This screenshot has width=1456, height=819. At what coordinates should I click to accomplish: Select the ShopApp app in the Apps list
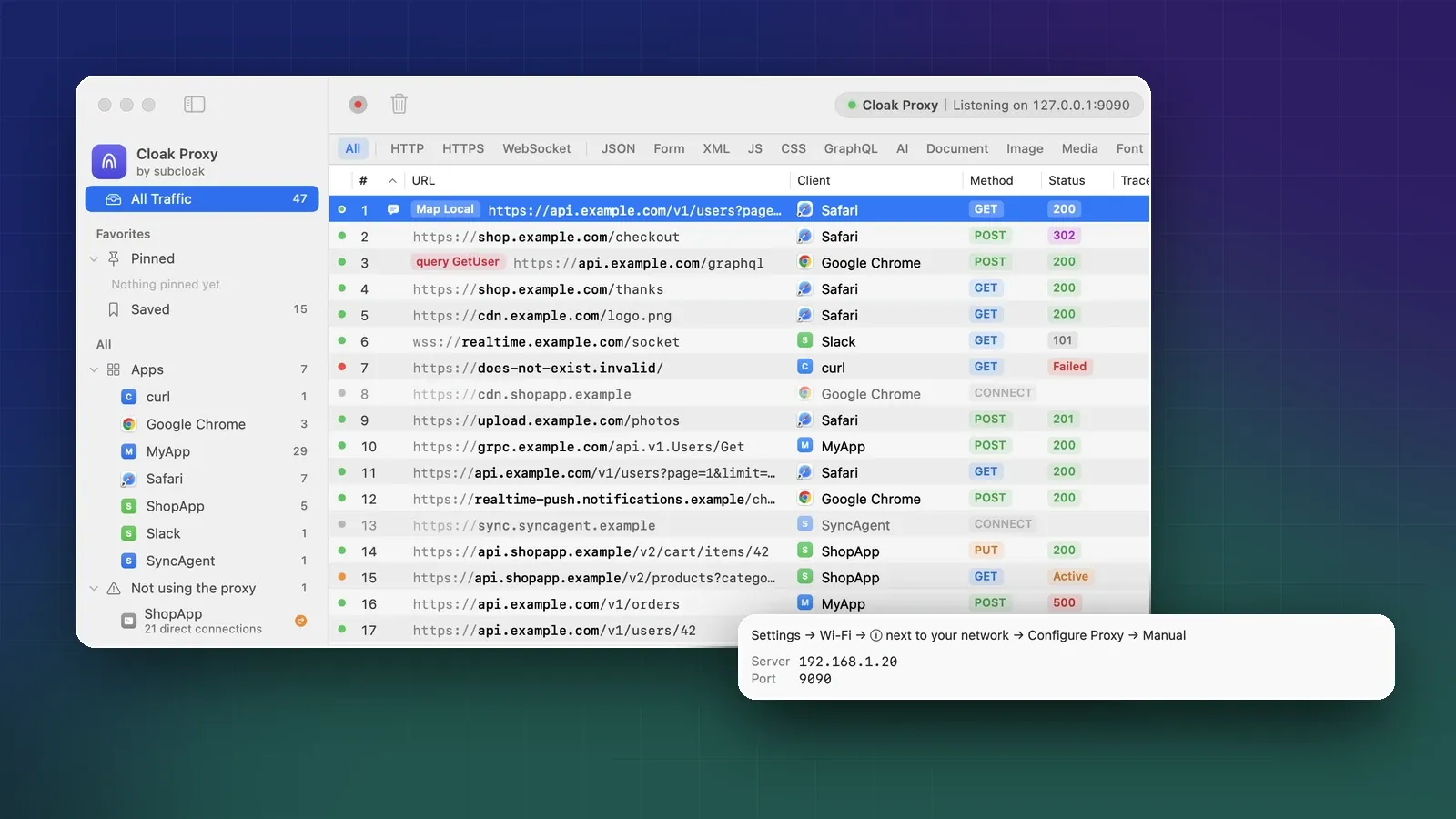point(202,506)
